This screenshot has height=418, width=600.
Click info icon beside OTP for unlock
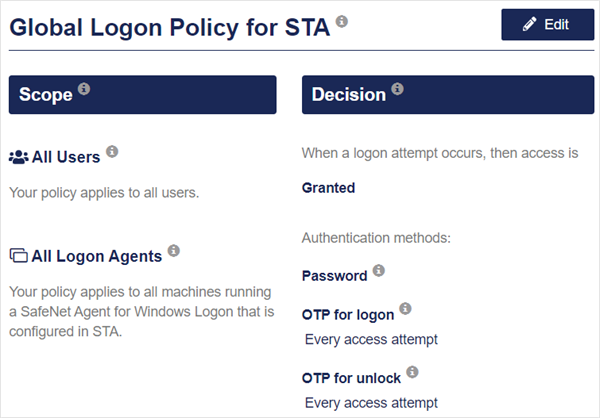412,373
